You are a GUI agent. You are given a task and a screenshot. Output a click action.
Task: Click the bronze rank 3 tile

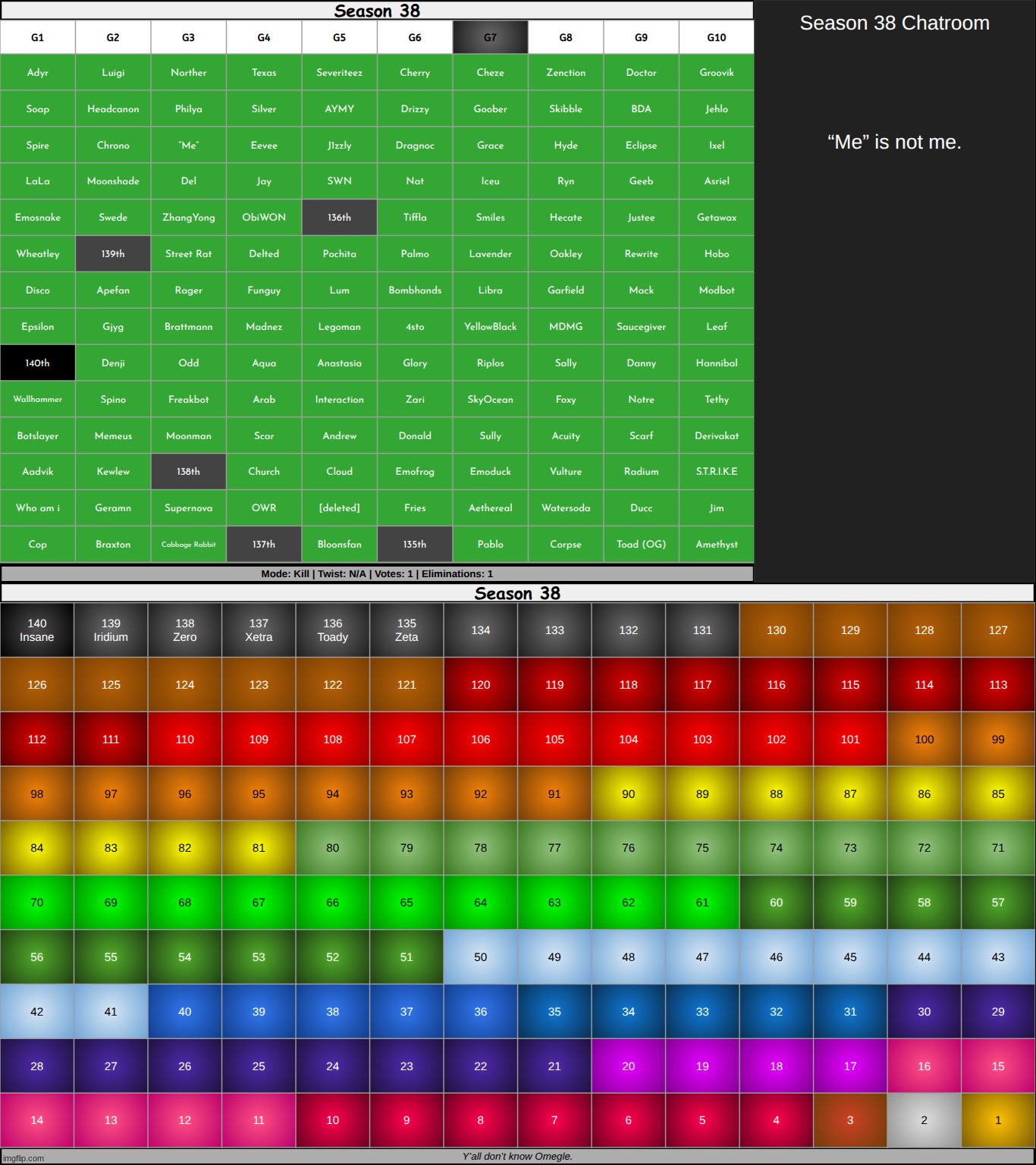(x=849, y=1119)
